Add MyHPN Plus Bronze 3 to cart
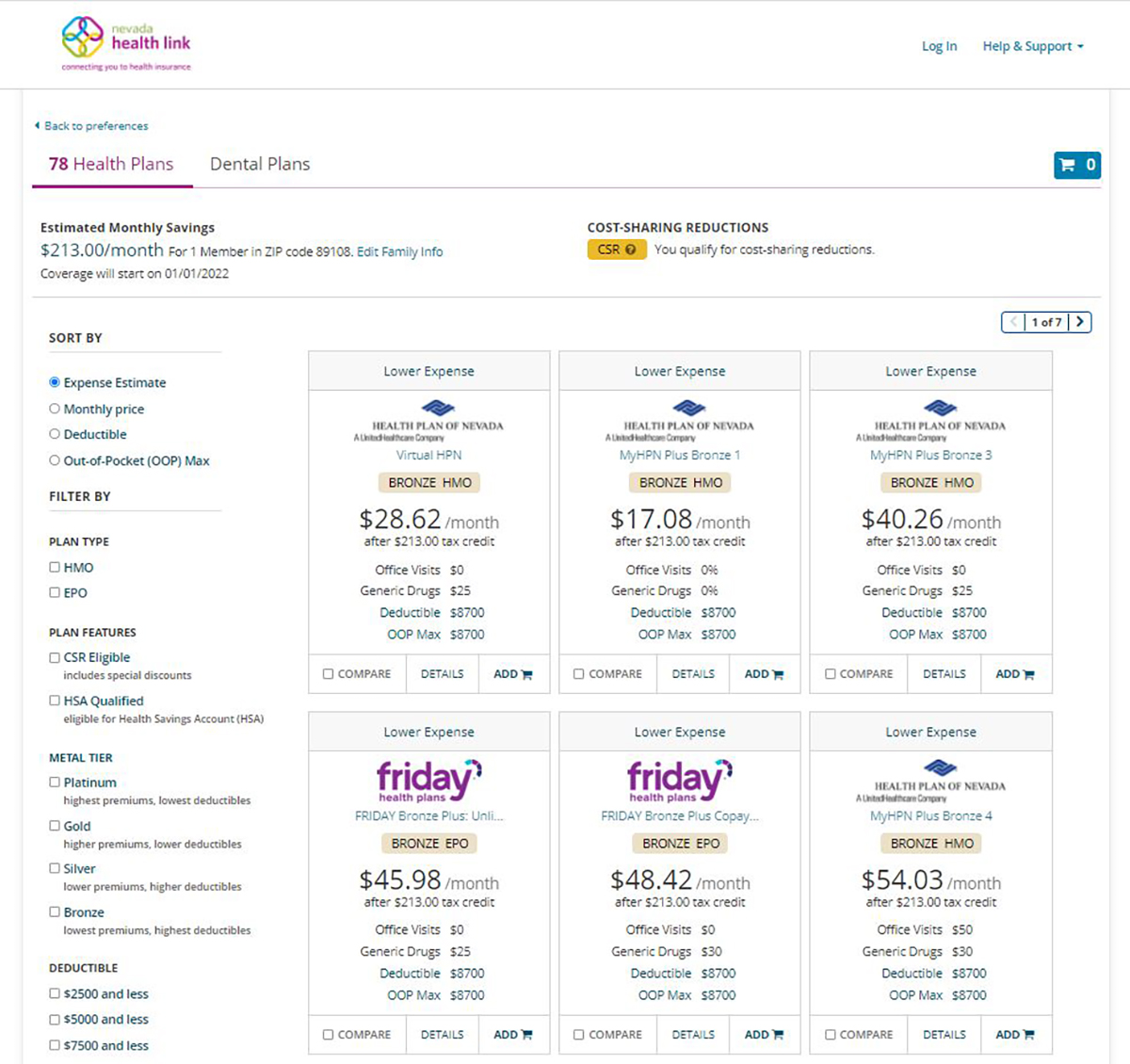Viewport: 1130px width, 1064px height. tap(1015, 674)
